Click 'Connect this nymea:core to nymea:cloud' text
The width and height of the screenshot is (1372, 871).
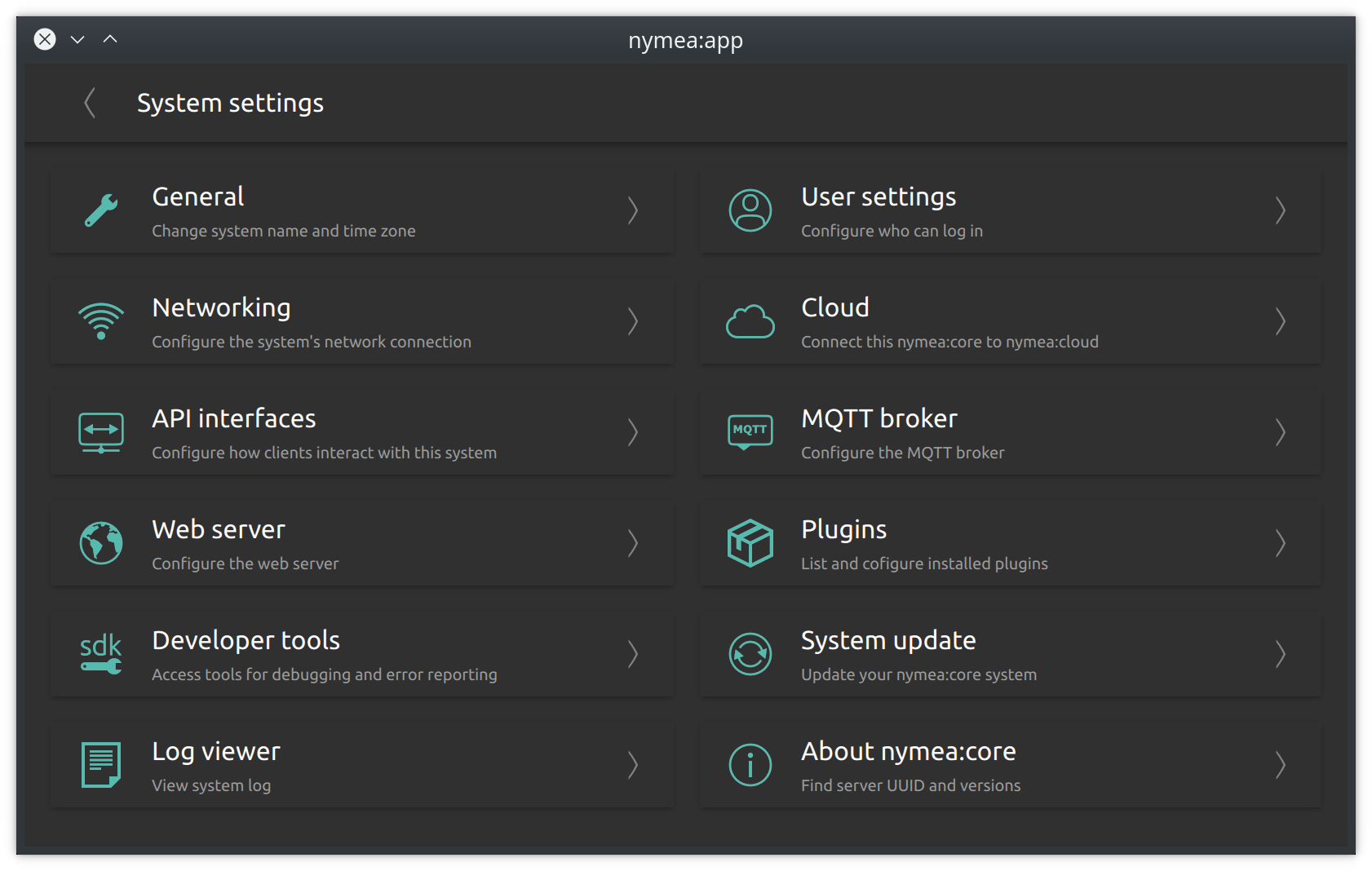pos(949,342)
